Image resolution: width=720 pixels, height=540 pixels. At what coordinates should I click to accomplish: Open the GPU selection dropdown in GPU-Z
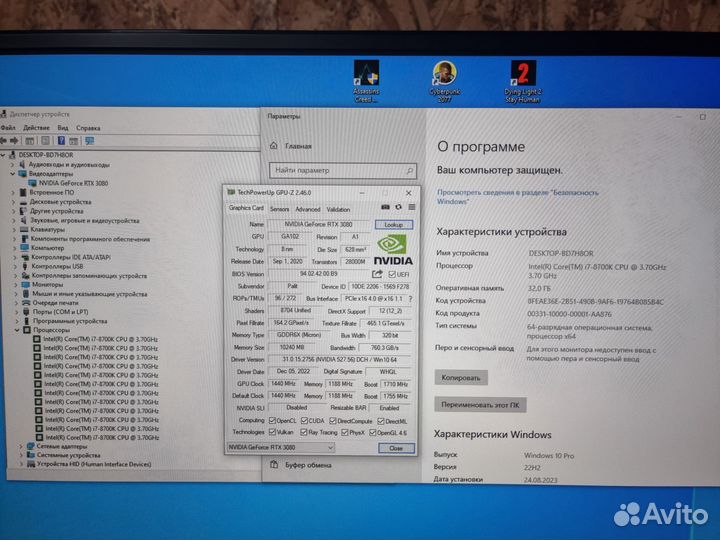click(x=281, y=447)
